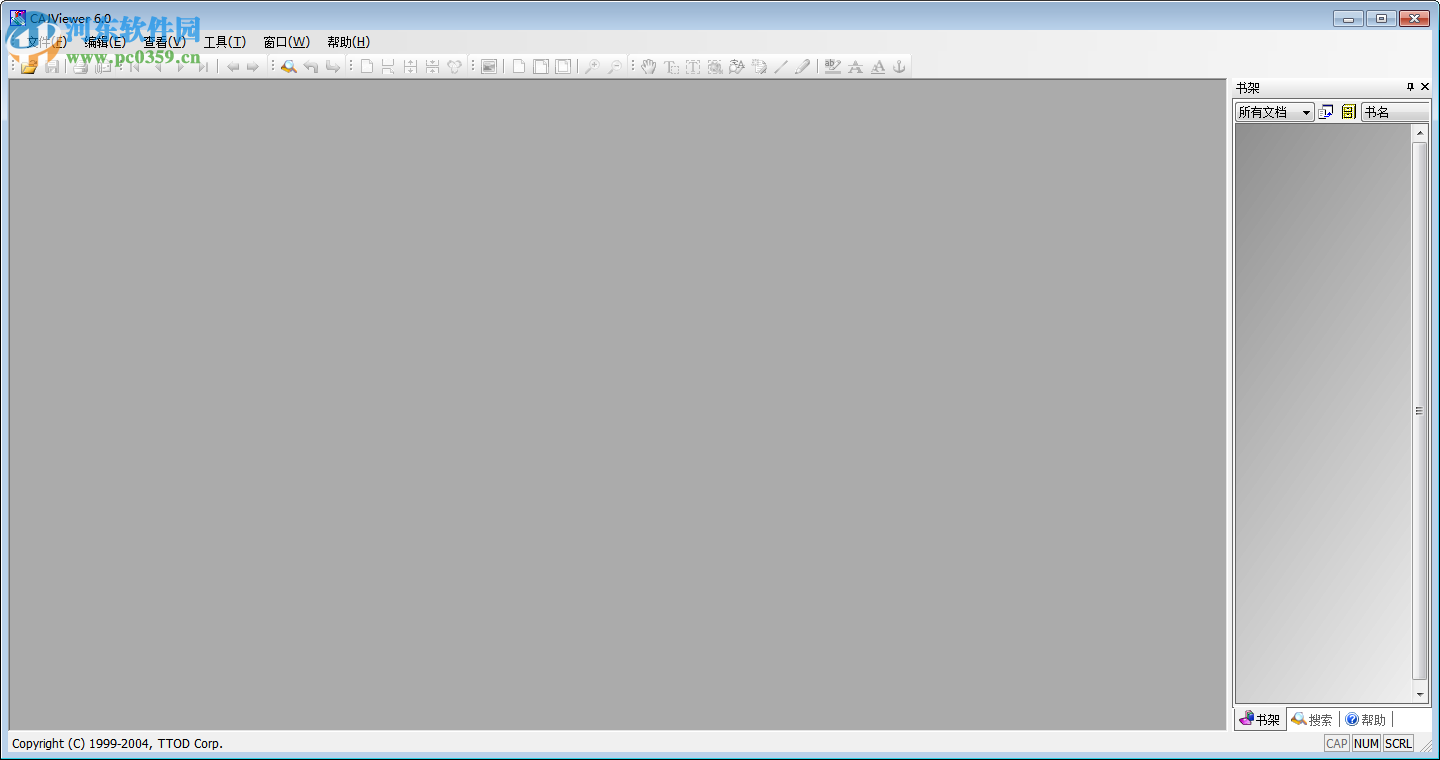Image resolution: width=1440 pixels, height=760 pixels.
Task: Open the 帮助 tab in the side panel
Action: tap(1366, 719)
